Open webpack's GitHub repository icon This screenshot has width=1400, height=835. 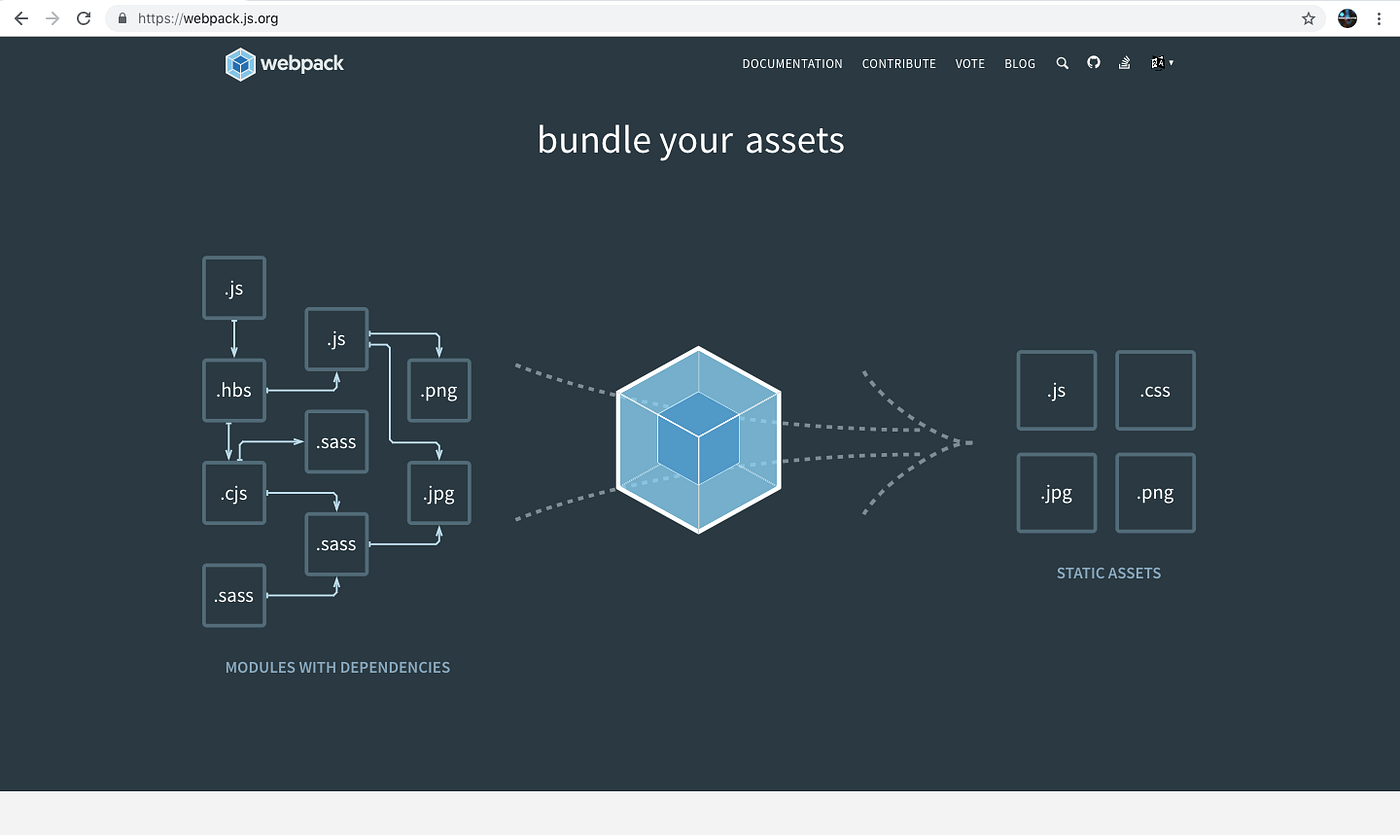click(1093, 63)
